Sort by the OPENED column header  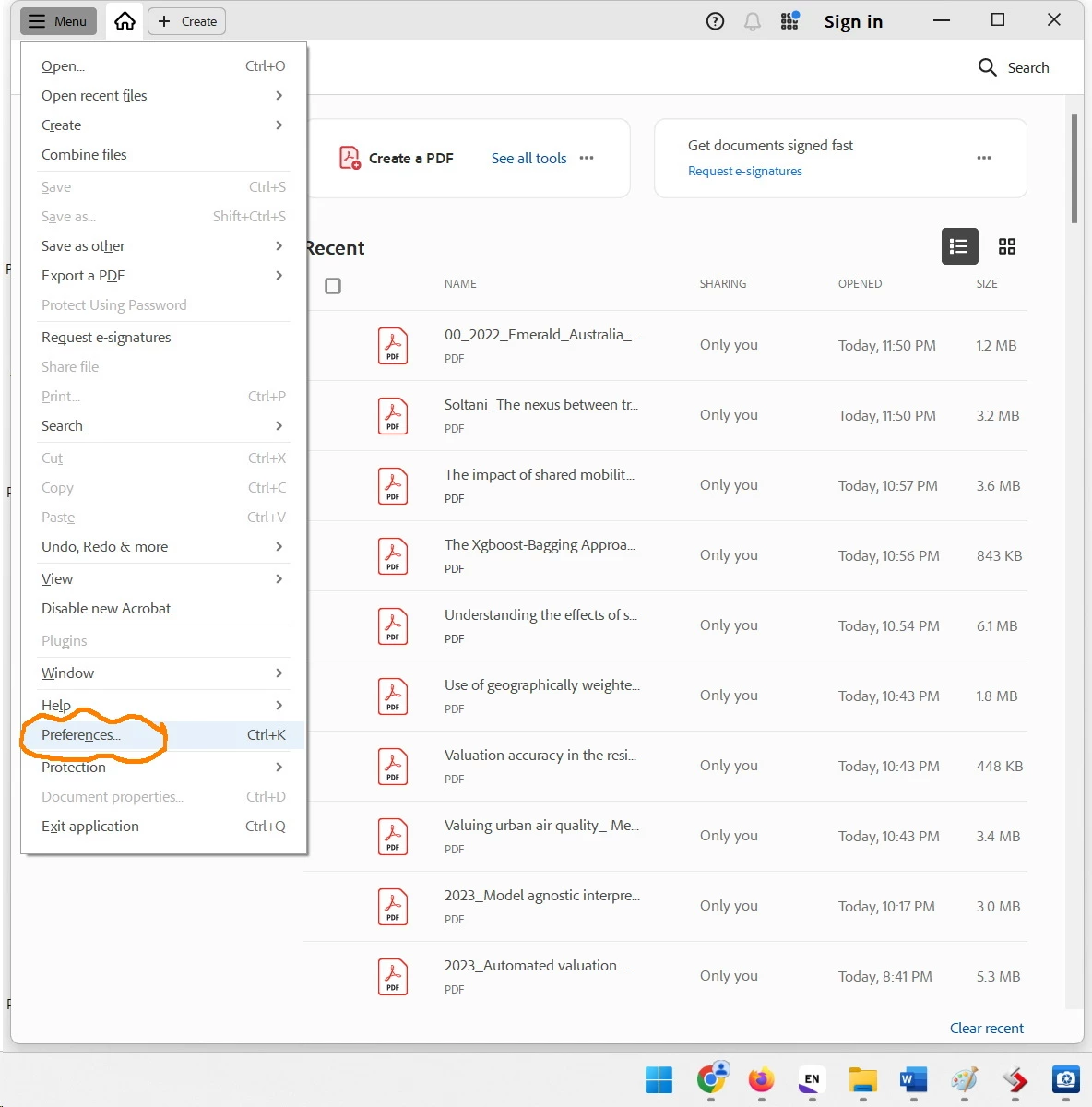860,284
